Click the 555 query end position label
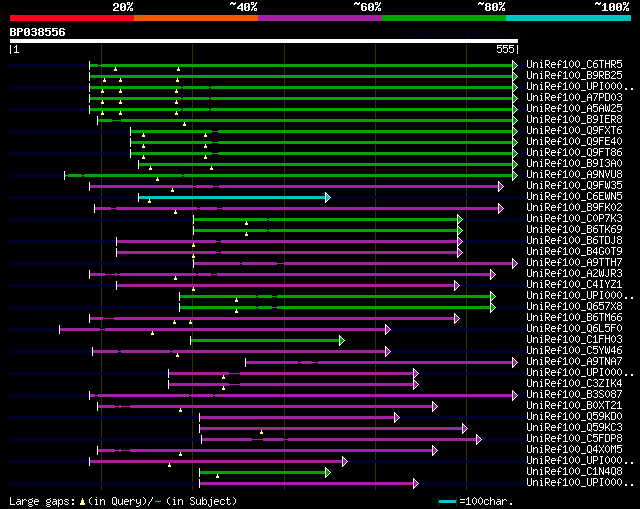Viewport: 640px width, 509px height. click(x=505, y=49)
